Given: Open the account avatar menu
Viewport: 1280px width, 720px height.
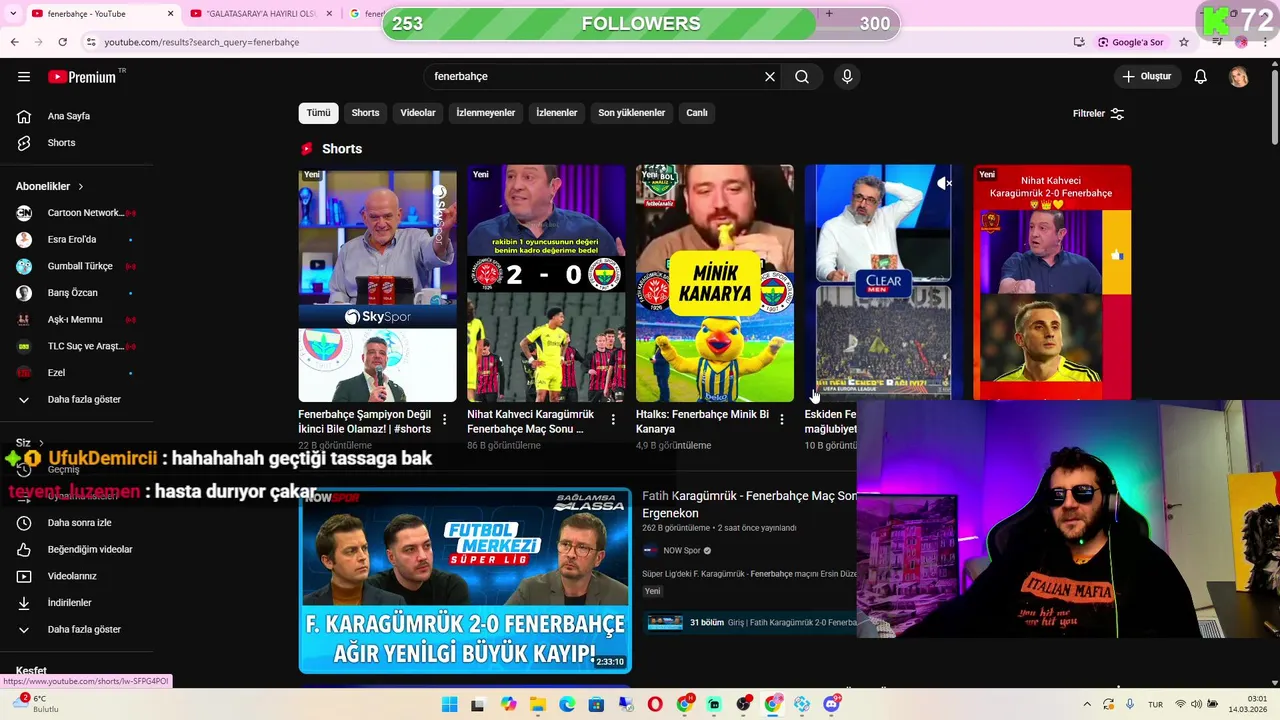Looking at the screenshot, I should pos(1239,77).
